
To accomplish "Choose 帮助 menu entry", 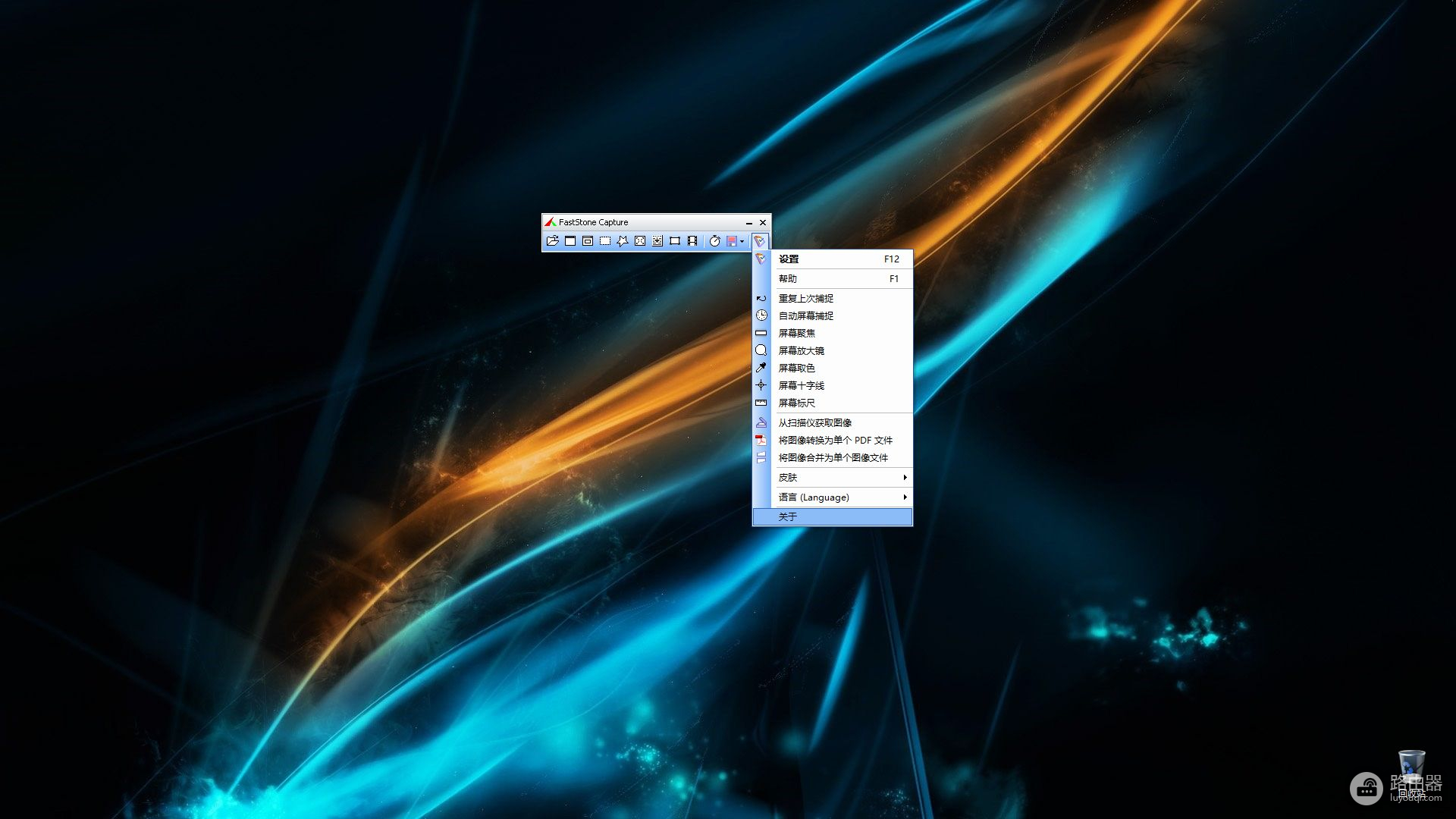I will (833, 279).
